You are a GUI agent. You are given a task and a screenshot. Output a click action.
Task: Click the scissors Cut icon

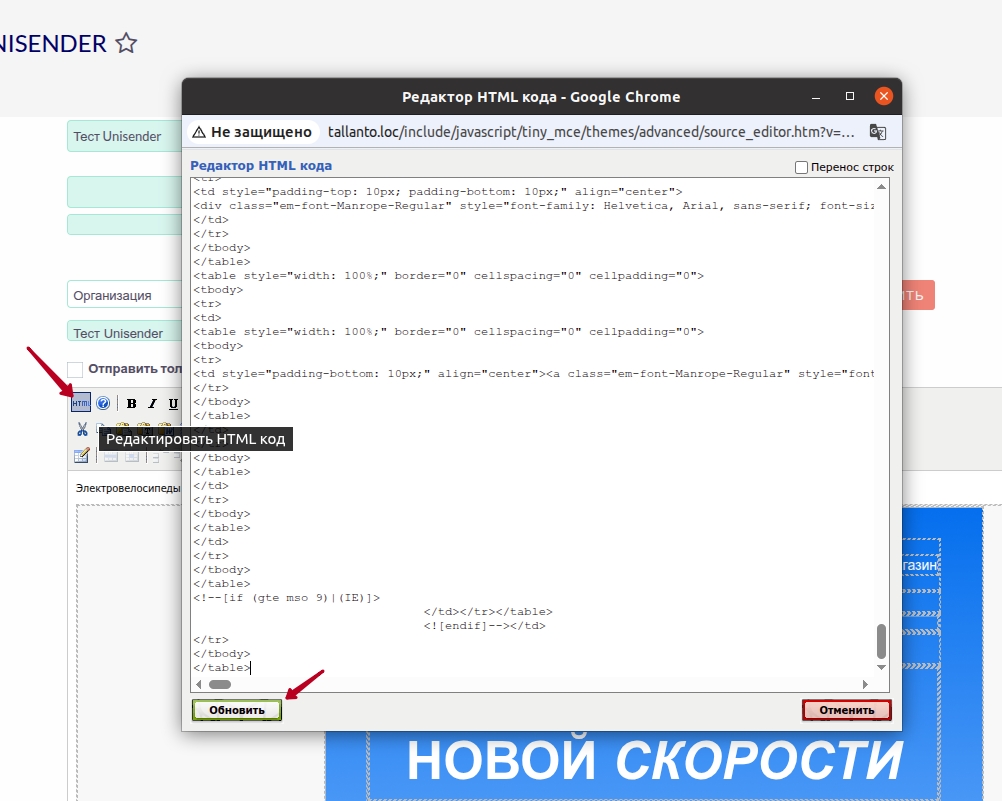[x=82, y=429]
